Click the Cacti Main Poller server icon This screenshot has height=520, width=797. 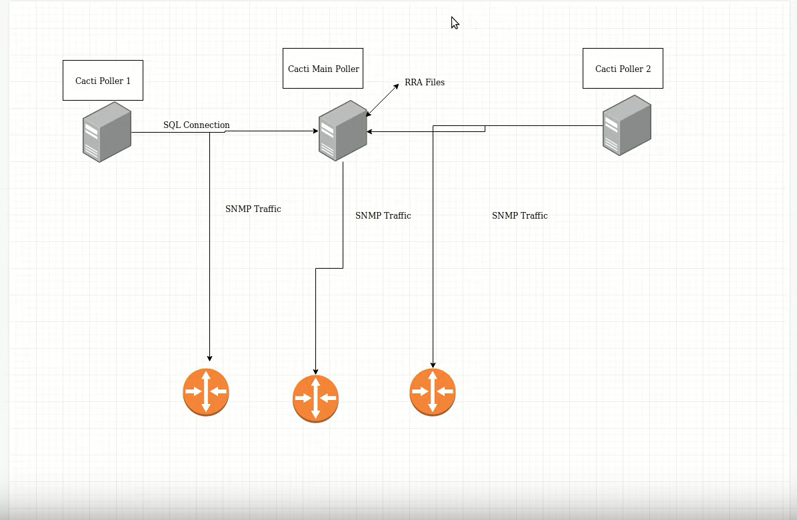tap(342, 130)
